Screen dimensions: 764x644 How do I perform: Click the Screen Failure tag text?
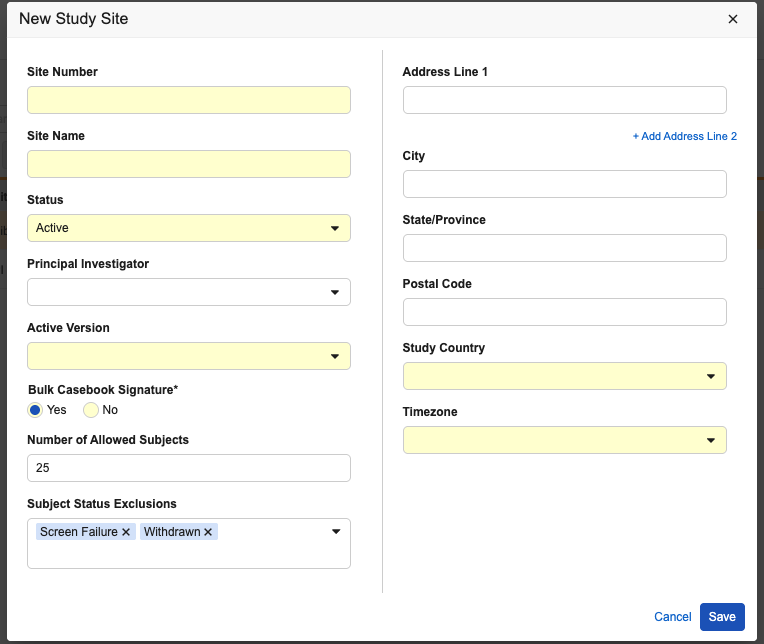[78, 532]
